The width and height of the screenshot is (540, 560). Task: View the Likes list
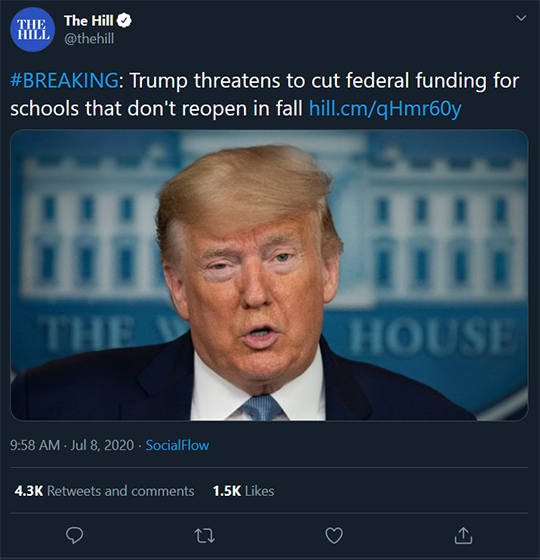click(x=260, y=491)
